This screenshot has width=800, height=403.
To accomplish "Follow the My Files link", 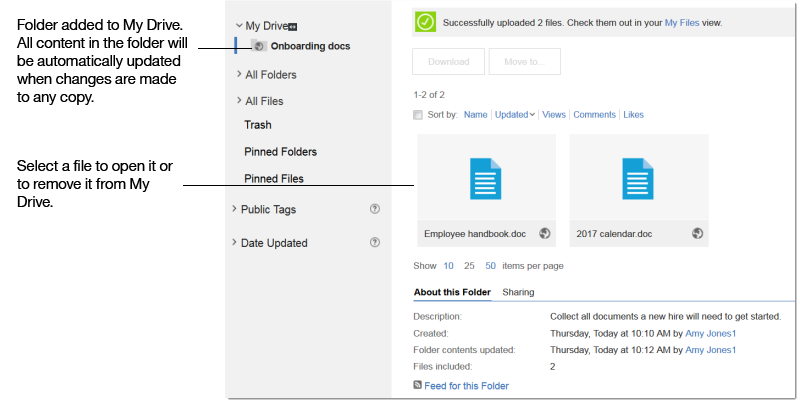I will (682, 22).
